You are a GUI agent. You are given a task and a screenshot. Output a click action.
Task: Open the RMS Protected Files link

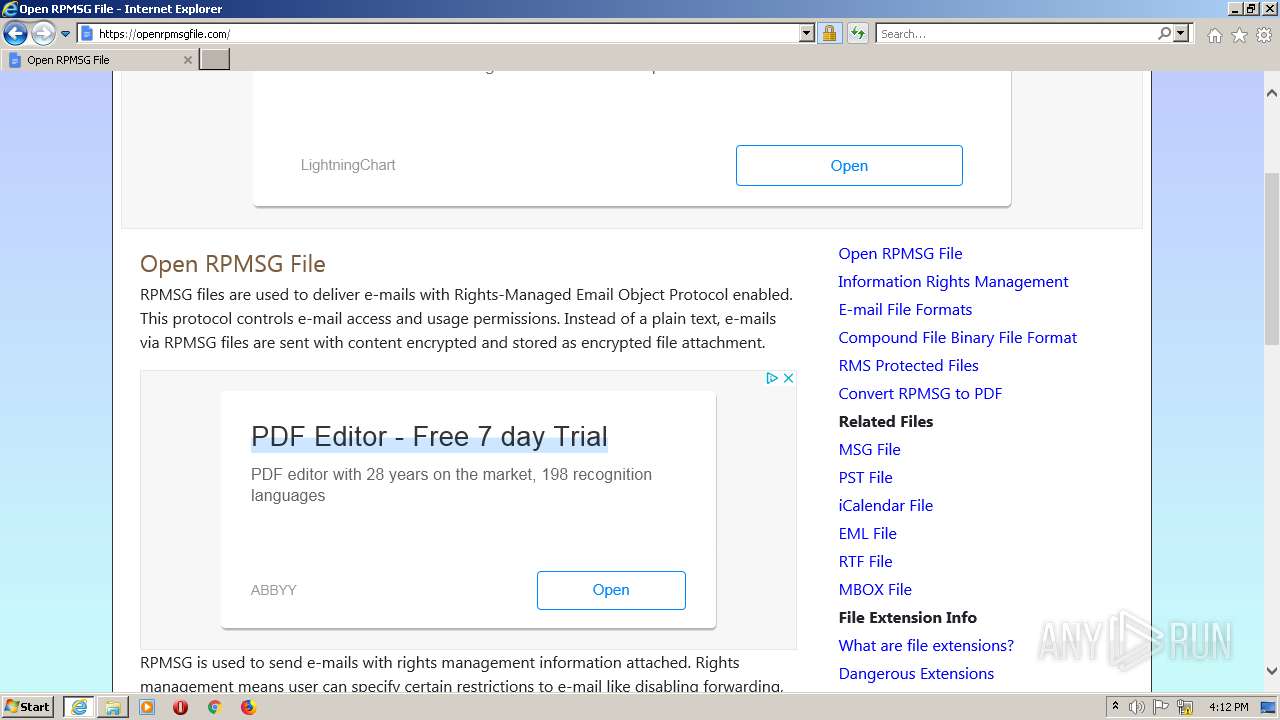pos(908,366)
